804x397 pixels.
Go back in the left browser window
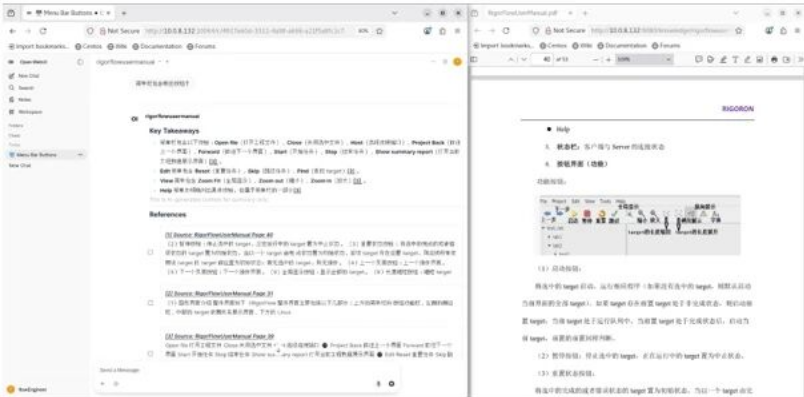point(12,31)
